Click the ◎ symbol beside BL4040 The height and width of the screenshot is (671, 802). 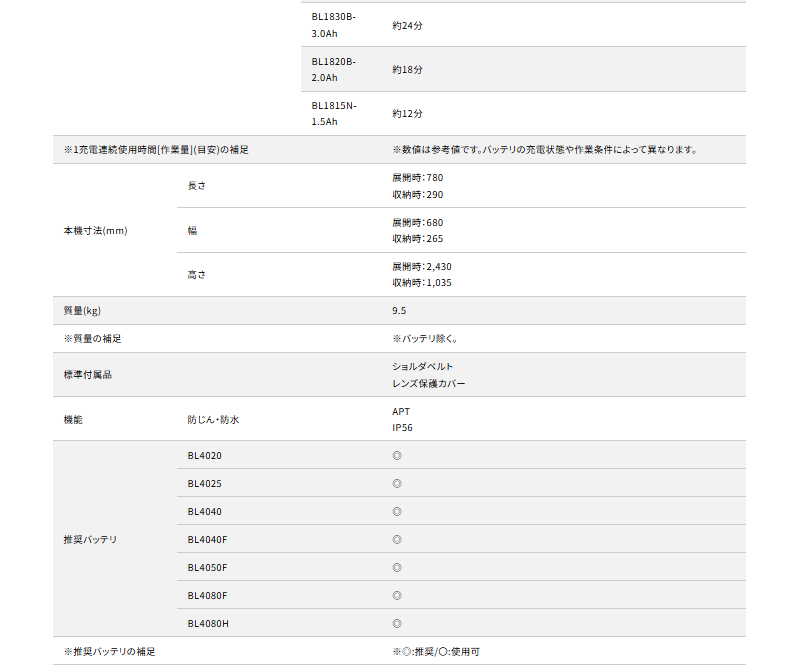(x=397, y=512)
